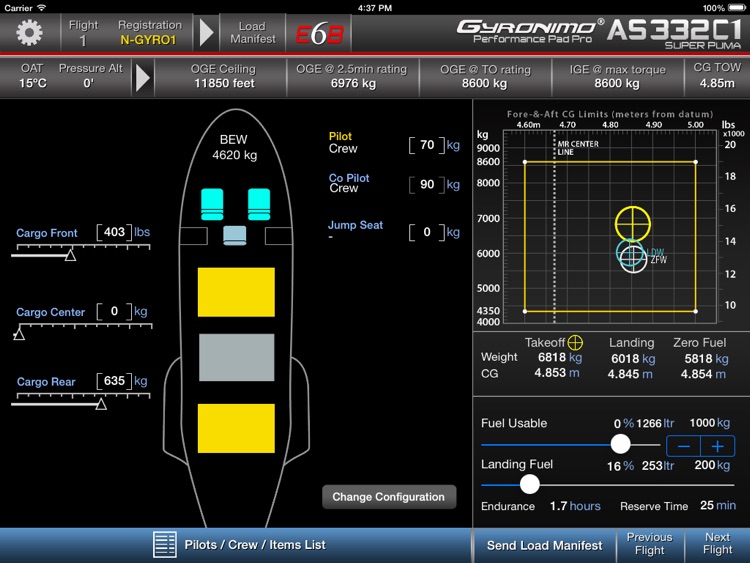
Task: Tap the Fuel Usable 1000 kg value
Action: (709, 423)
